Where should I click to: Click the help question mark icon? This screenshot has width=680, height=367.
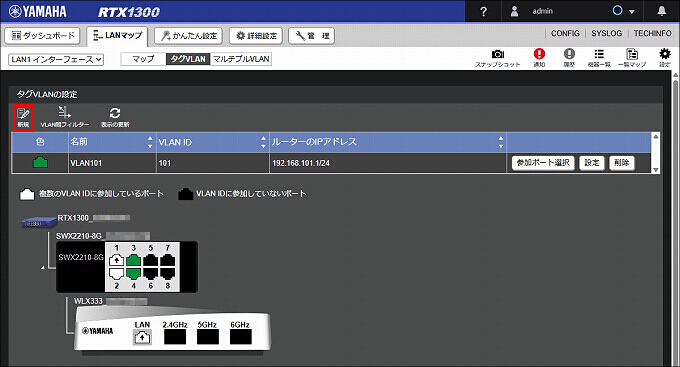(484, 11)
